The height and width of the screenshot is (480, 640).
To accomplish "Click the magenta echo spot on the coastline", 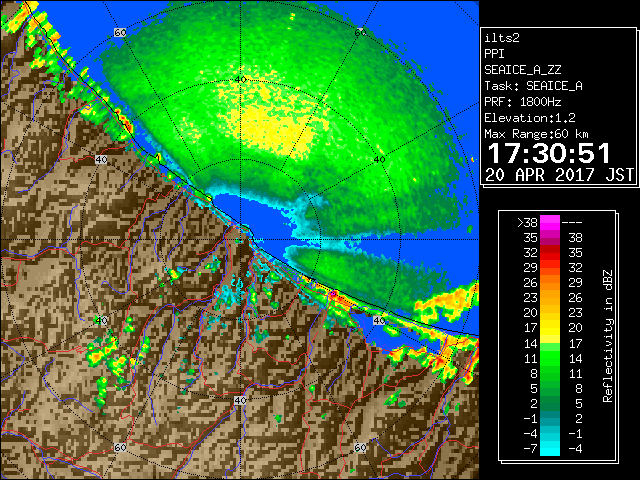I will (x=333, y=293).
